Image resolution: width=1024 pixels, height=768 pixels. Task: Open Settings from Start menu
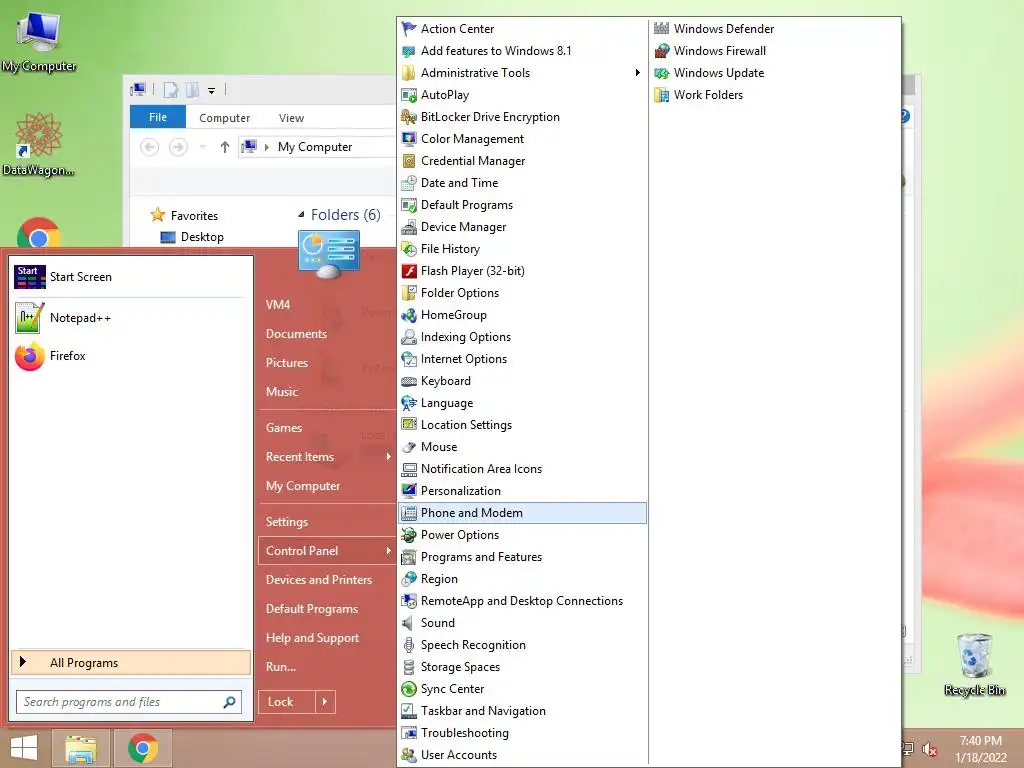point(287,522)
